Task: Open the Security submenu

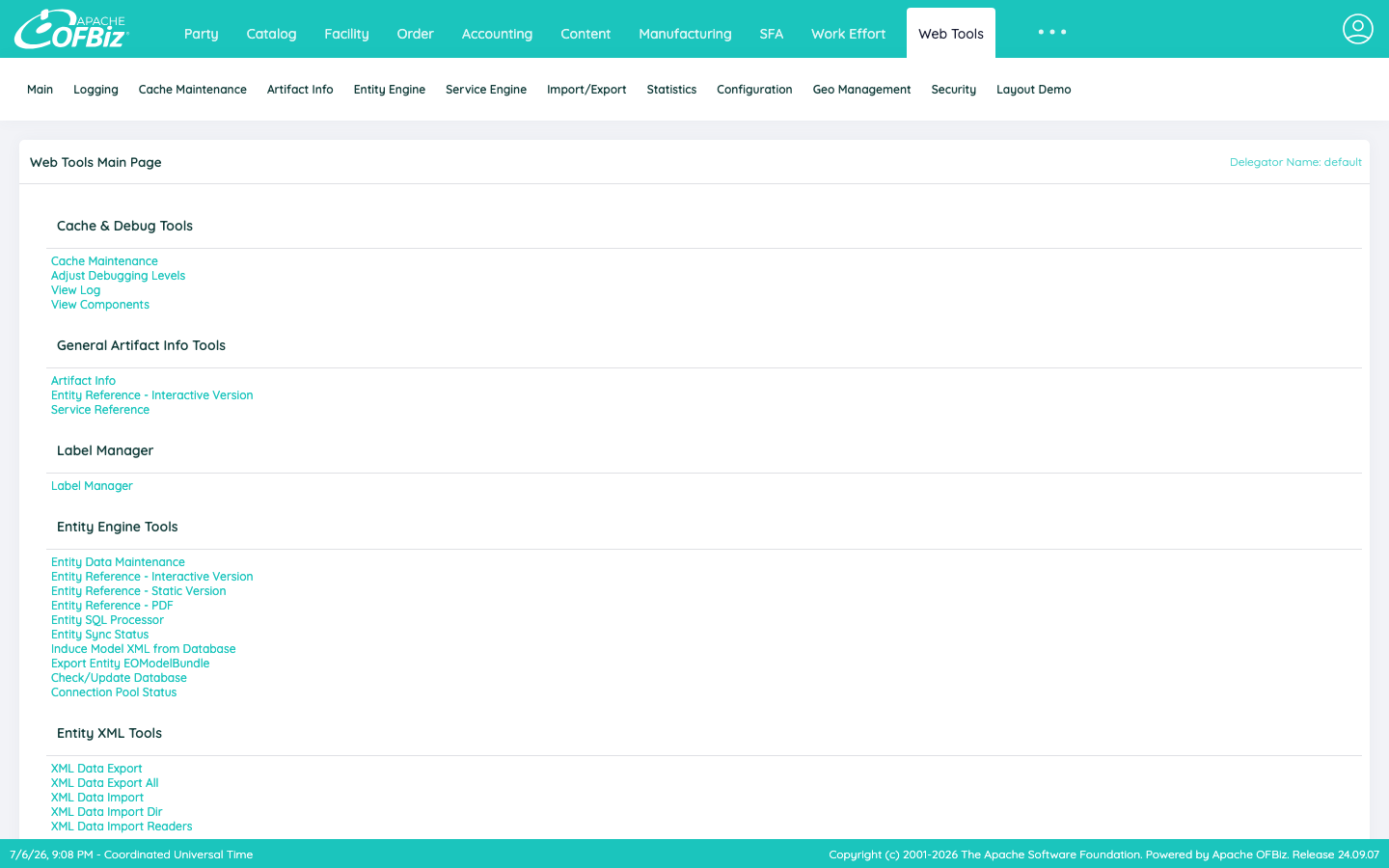Action: point(954,90)
